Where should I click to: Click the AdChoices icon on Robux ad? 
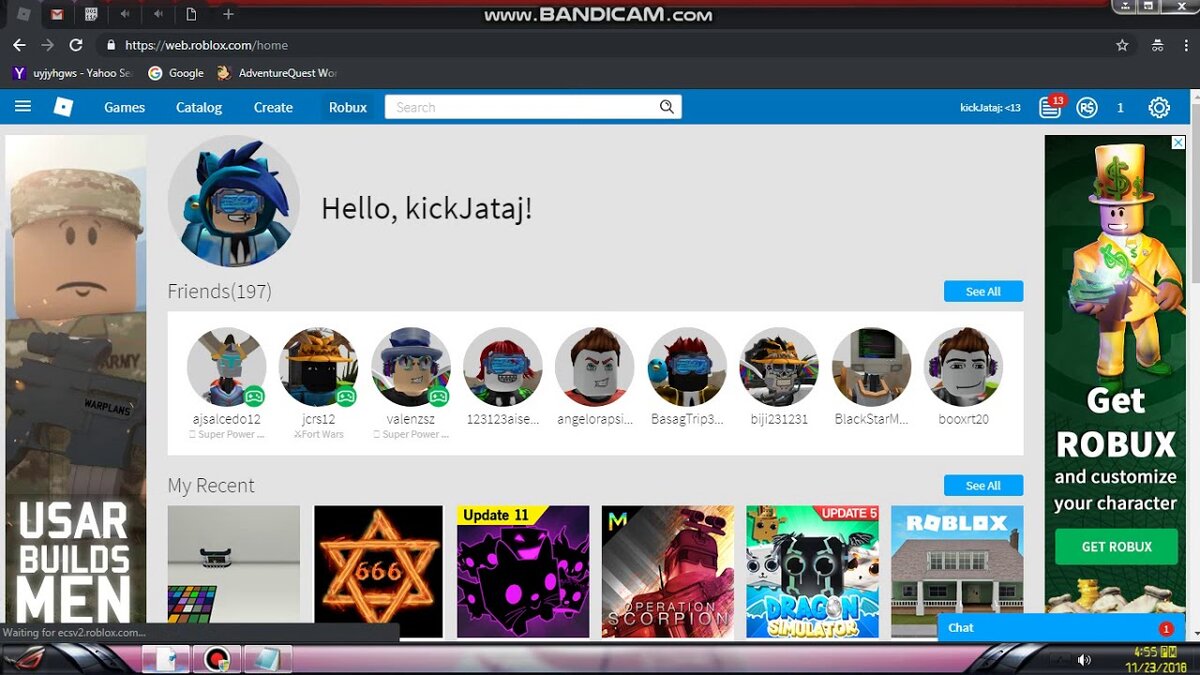point(1178,143)
